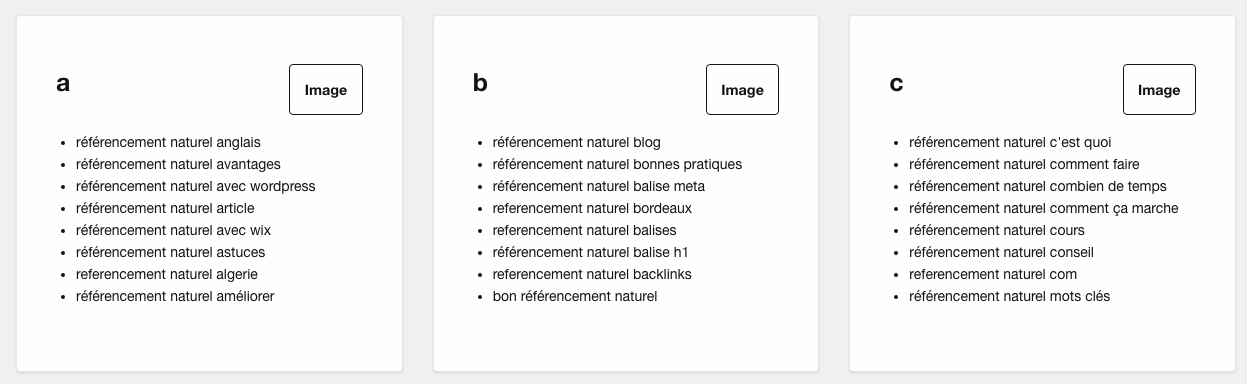Image resolution: width=1247 pixels, height=384 pixels.
Task: Select 'référencement naturel bonnes pratiques' entry
Action: pyautogui.click(x=618, y=164)
